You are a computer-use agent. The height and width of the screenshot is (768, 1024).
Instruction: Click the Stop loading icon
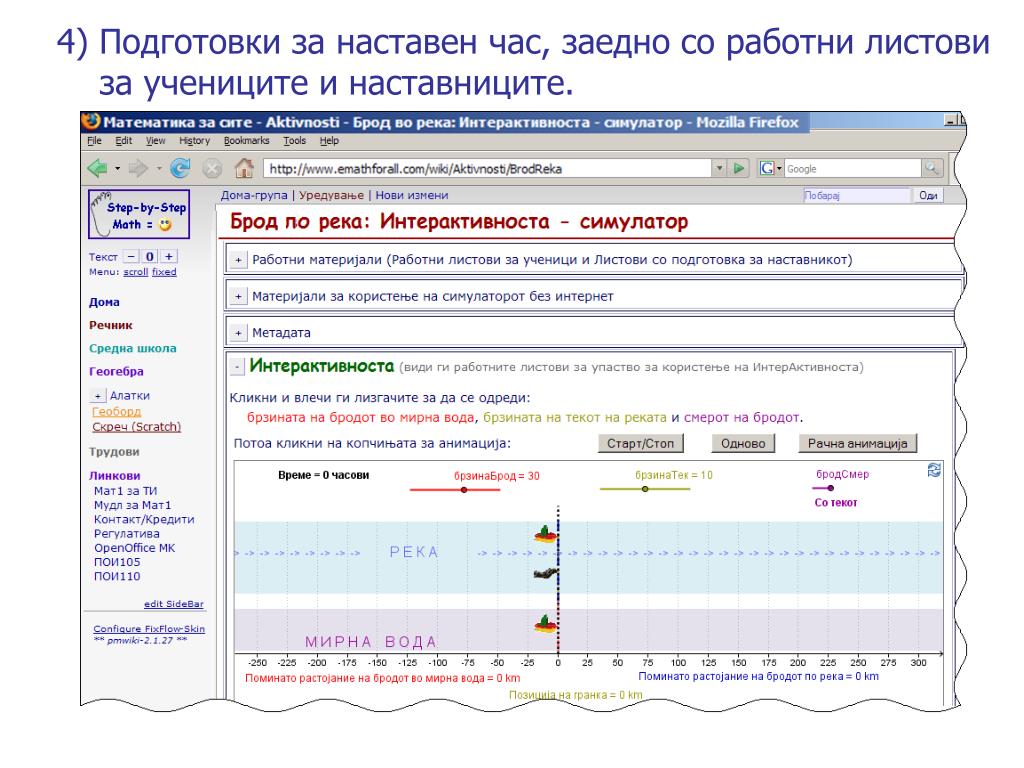click(x=212, y=169)
